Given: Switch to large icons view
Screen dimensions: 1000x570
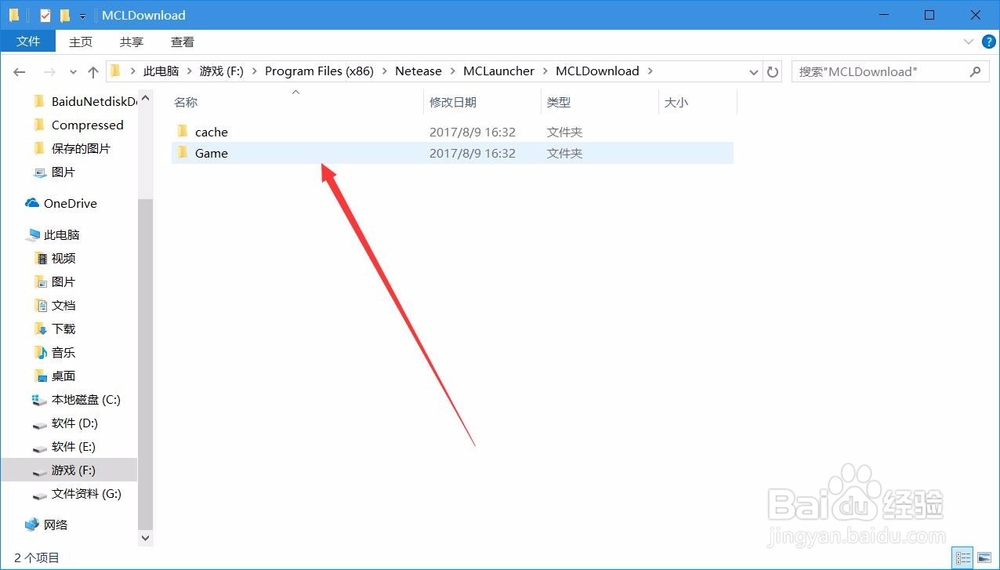Looking at the screenshot, I should point(983,558).
